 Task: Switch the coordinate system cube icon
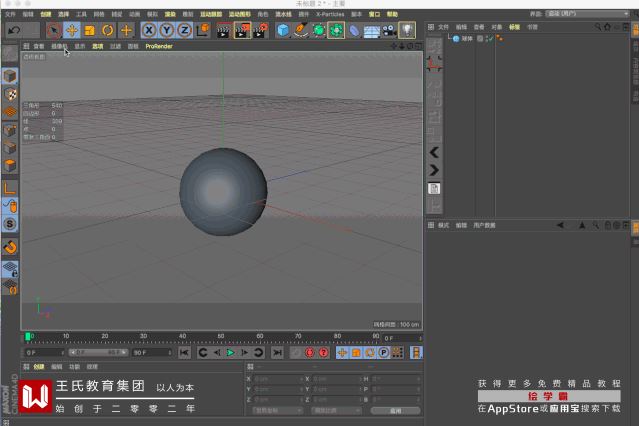click(203, 30)
